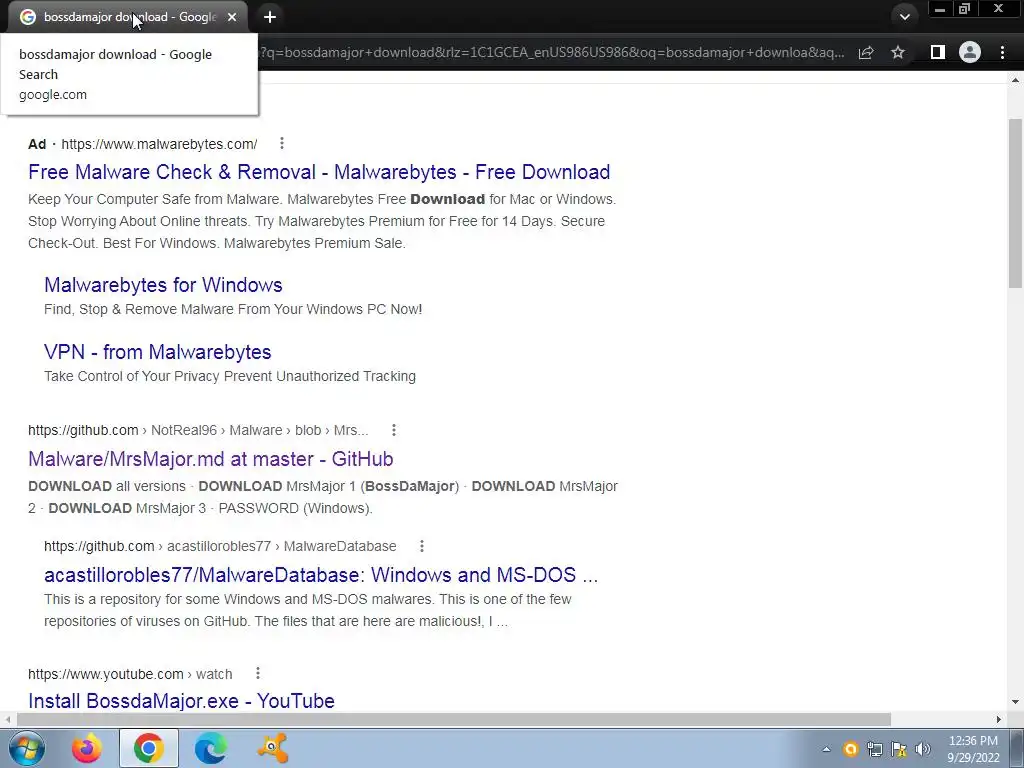Click the share page icon in address bar
1024x768 pixels.
click(866, 52)
